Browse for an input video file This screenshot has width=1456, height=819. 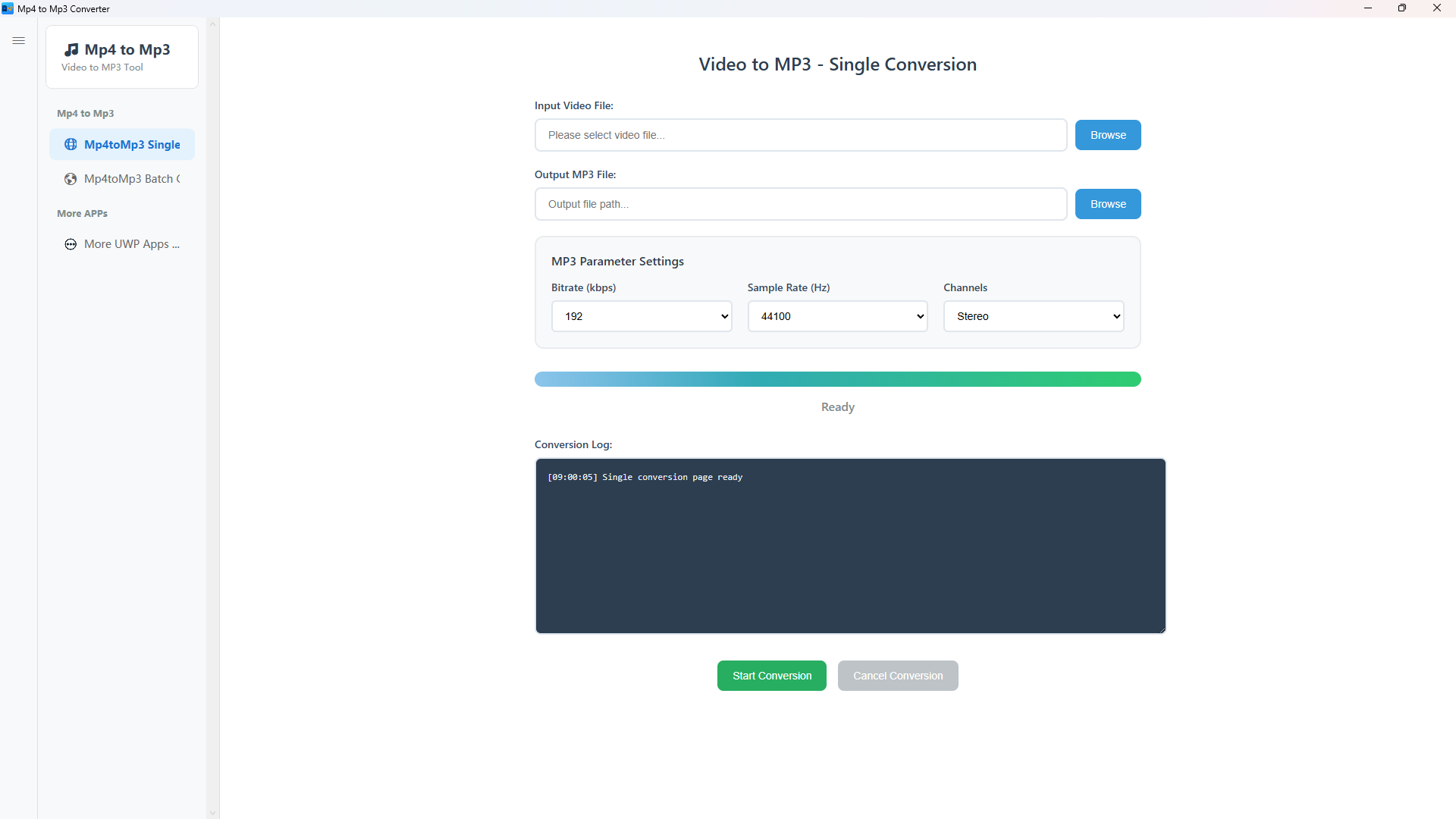pyautogui.click(x=1108, y=135)
